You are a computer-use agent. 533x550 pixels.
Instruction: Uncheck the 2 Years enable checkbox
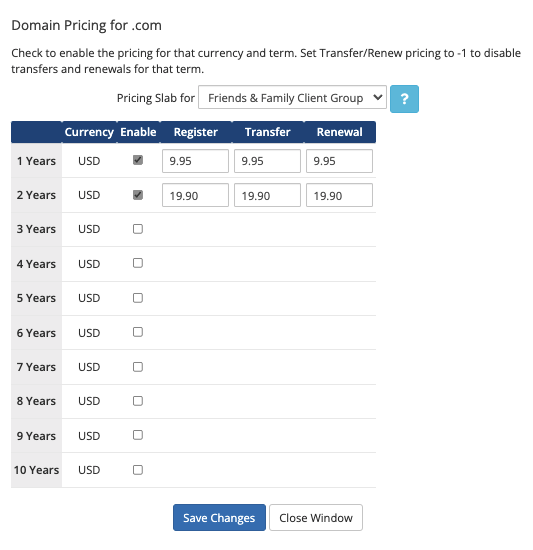(x=138, y=195)
